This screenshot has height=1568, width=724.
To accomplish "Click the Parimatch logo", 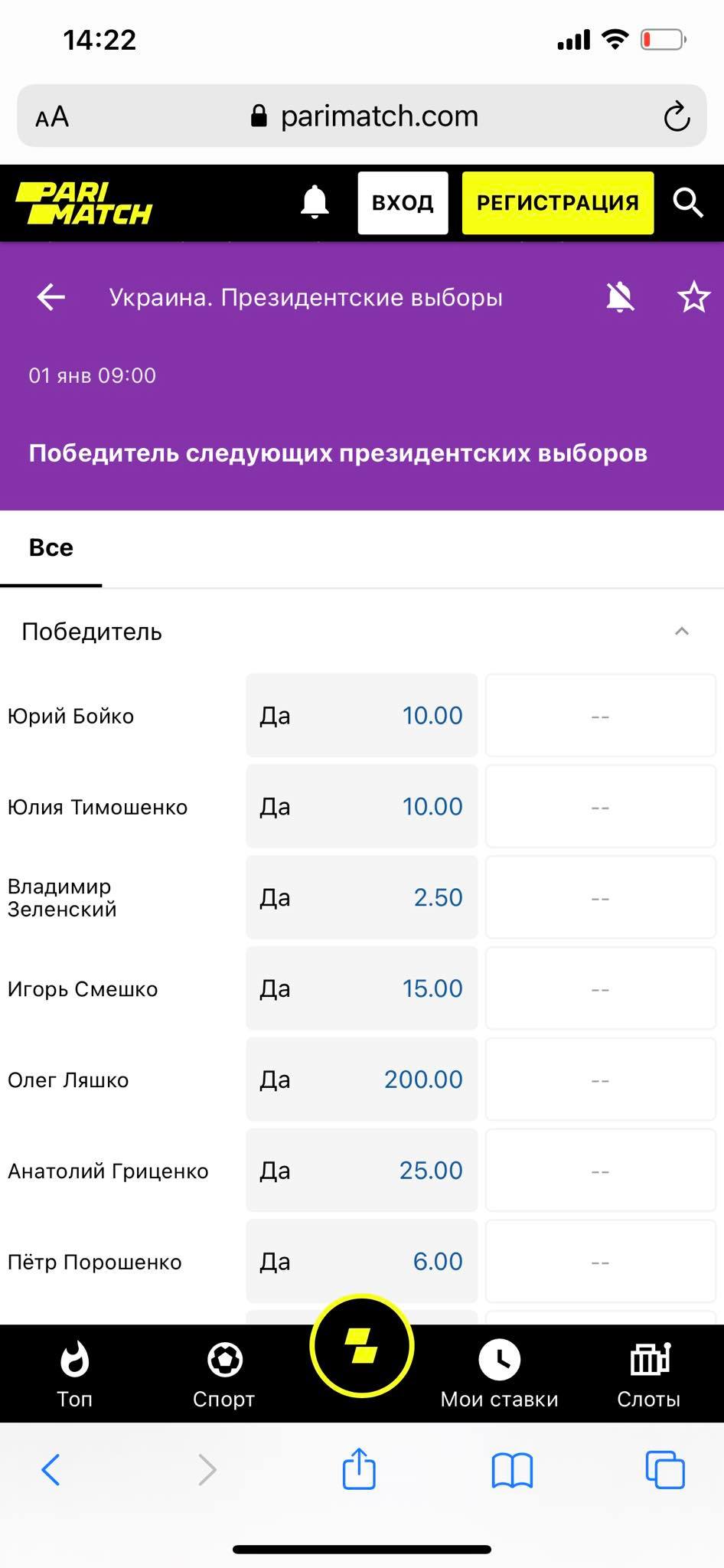I will (84, 203).
